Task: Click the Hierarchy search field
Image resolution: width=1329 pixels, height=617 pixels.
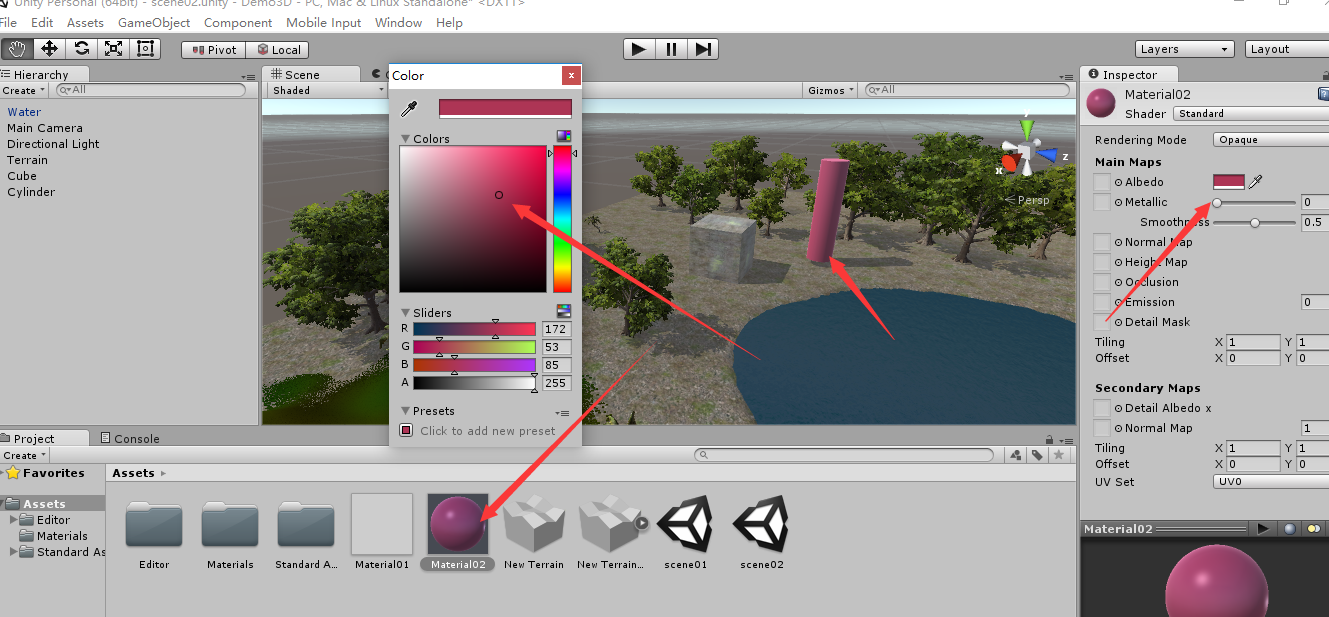Action: (x=150, y=90)
